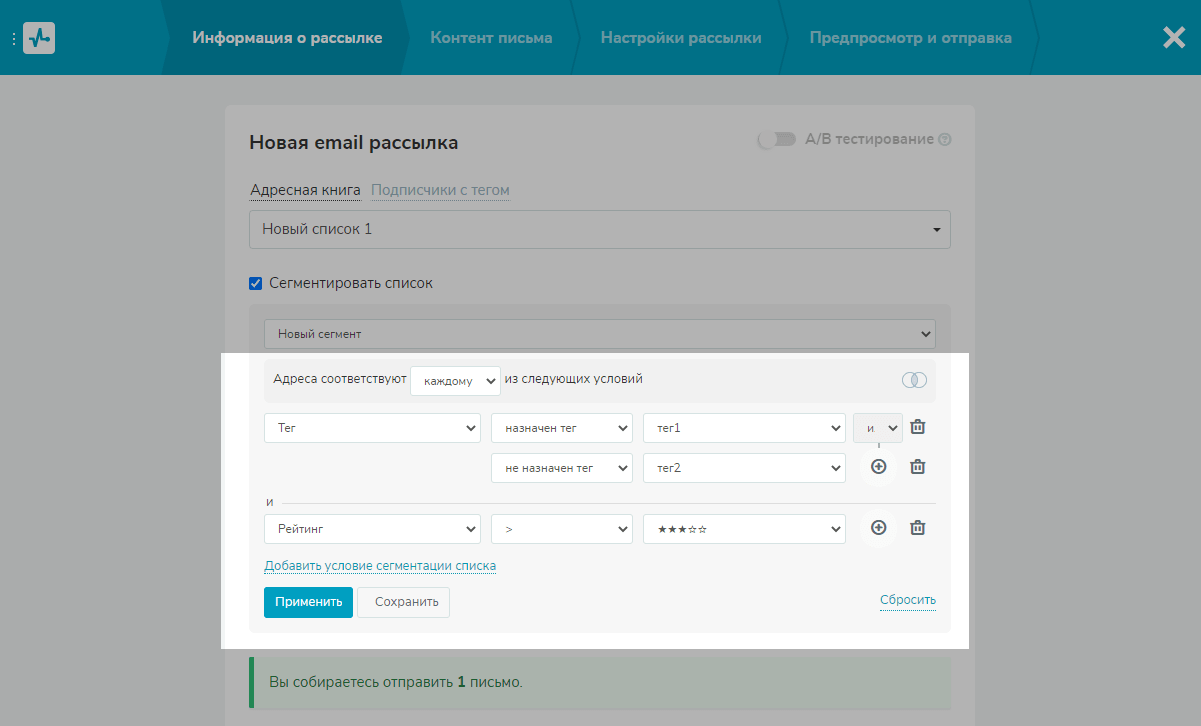1201x726 pixels.
Task: Click the plus icon in Рейтинг row
Action: tap(878, 528)
